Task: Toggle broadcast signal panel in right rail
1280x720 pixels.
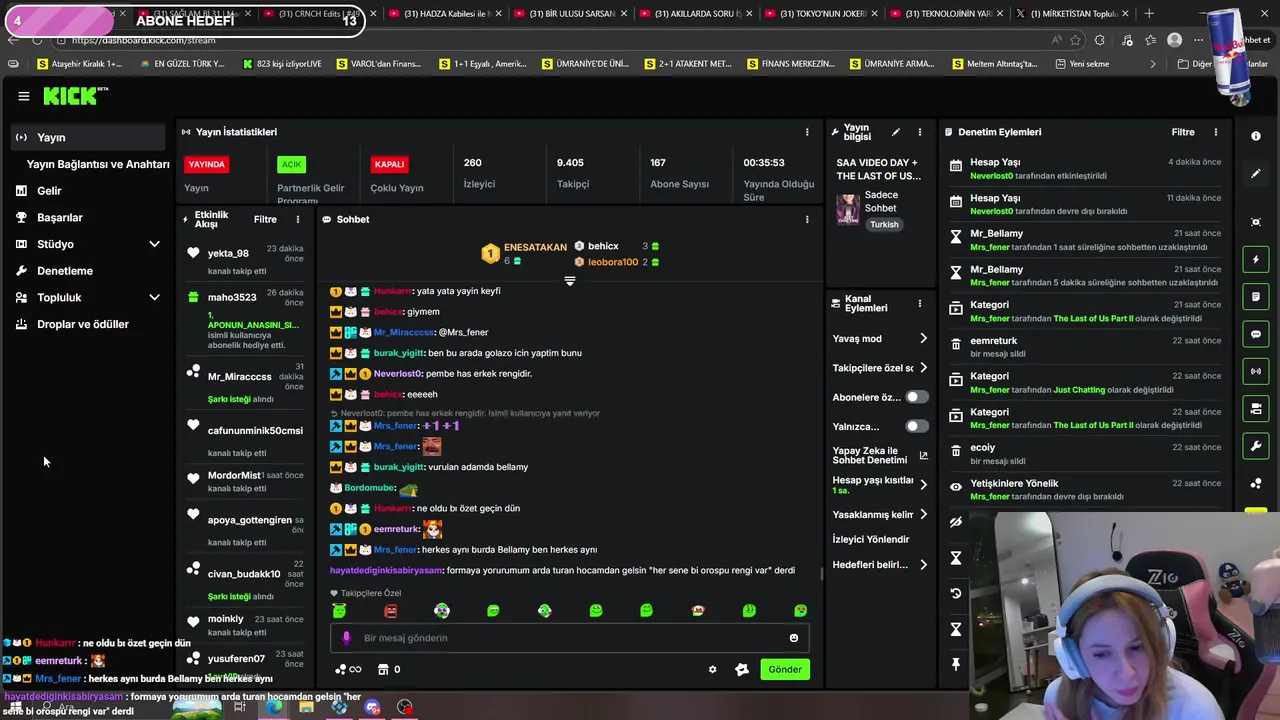Action: pos(1256,371)
